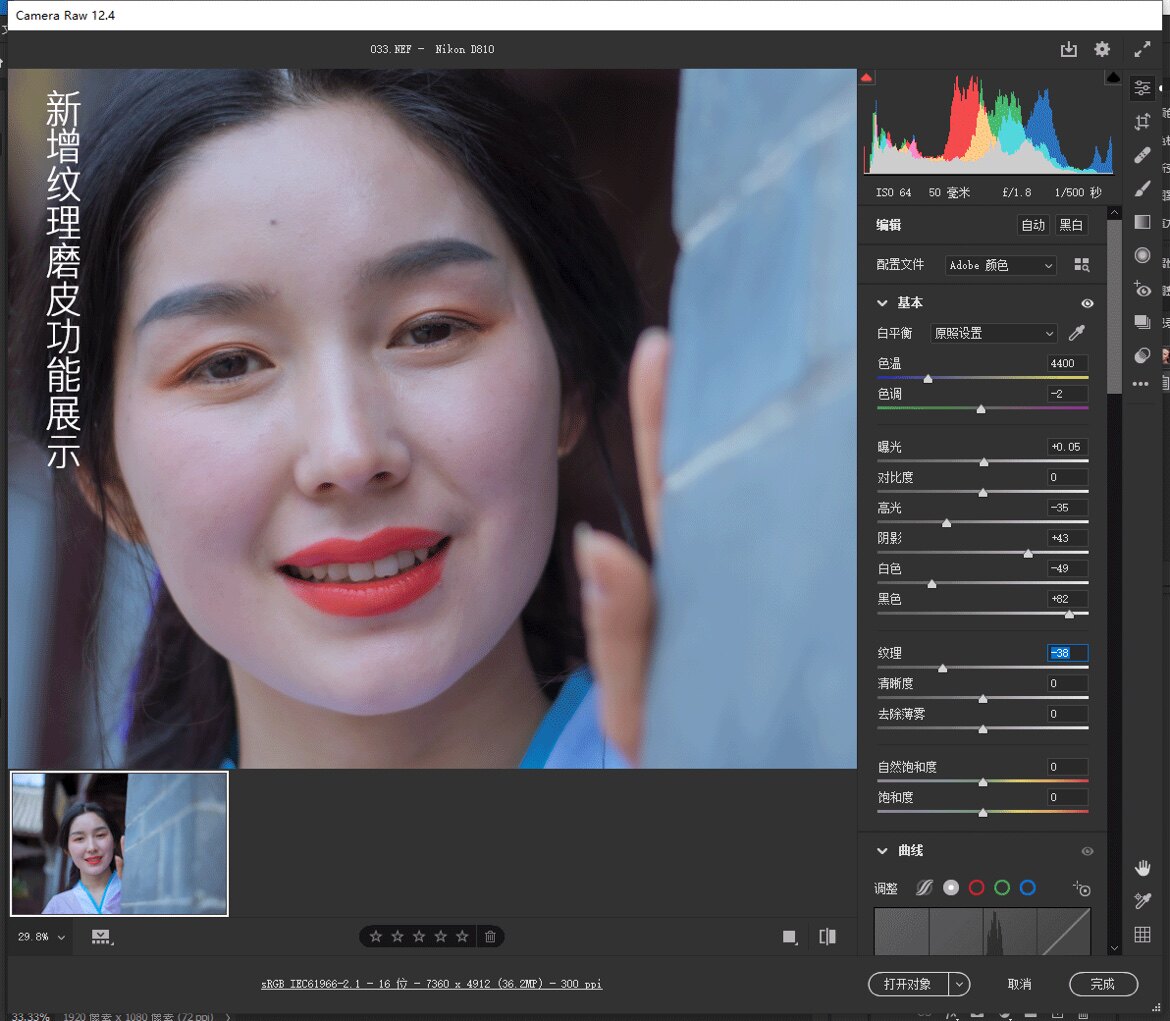The width and height of the screenshot is (1170, 1021).
Task: Select the curve targeted adjustment tool
Action: click(1082, 888)
